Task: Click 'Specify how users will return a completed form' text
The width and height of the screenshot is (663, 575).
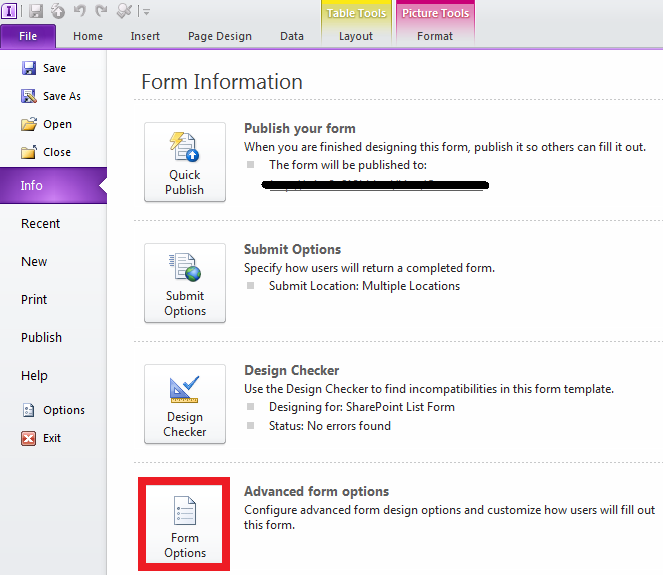Action: pyautogui.click(x=369, y=268)
